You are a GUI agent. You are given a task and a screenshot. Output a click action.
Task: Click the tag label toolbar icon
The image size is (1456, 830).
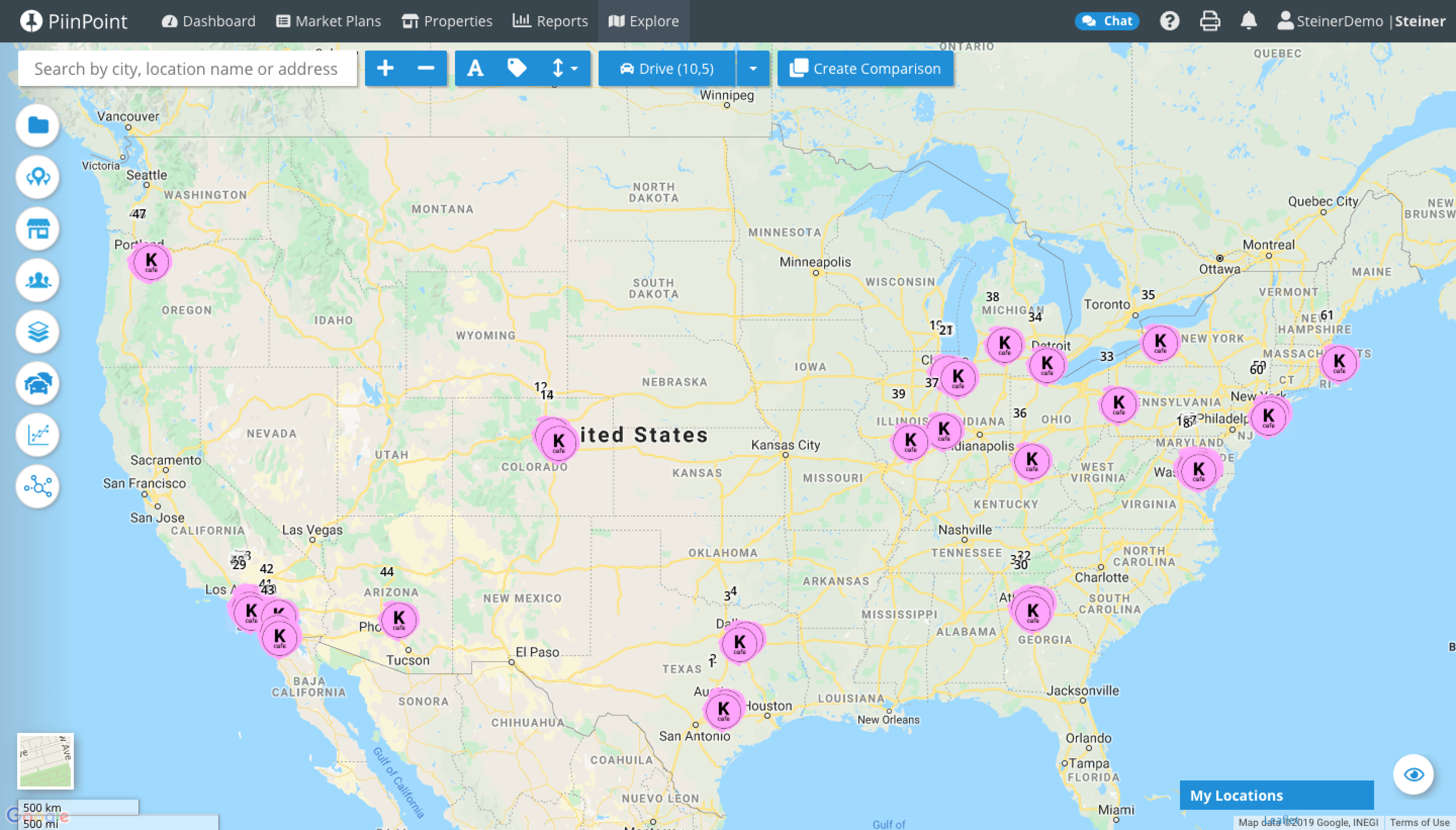pyautogui.click(x=516, y=68)
